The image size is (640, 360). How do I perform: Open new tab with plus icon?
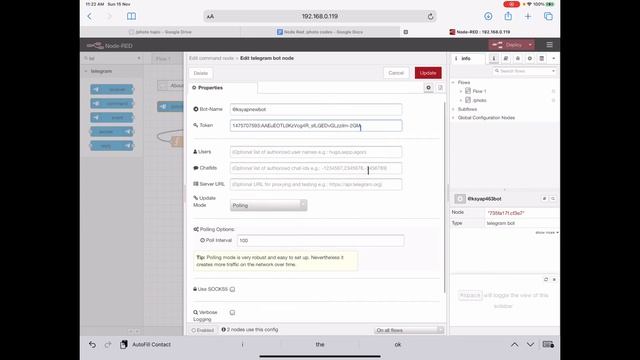point(528,16)
